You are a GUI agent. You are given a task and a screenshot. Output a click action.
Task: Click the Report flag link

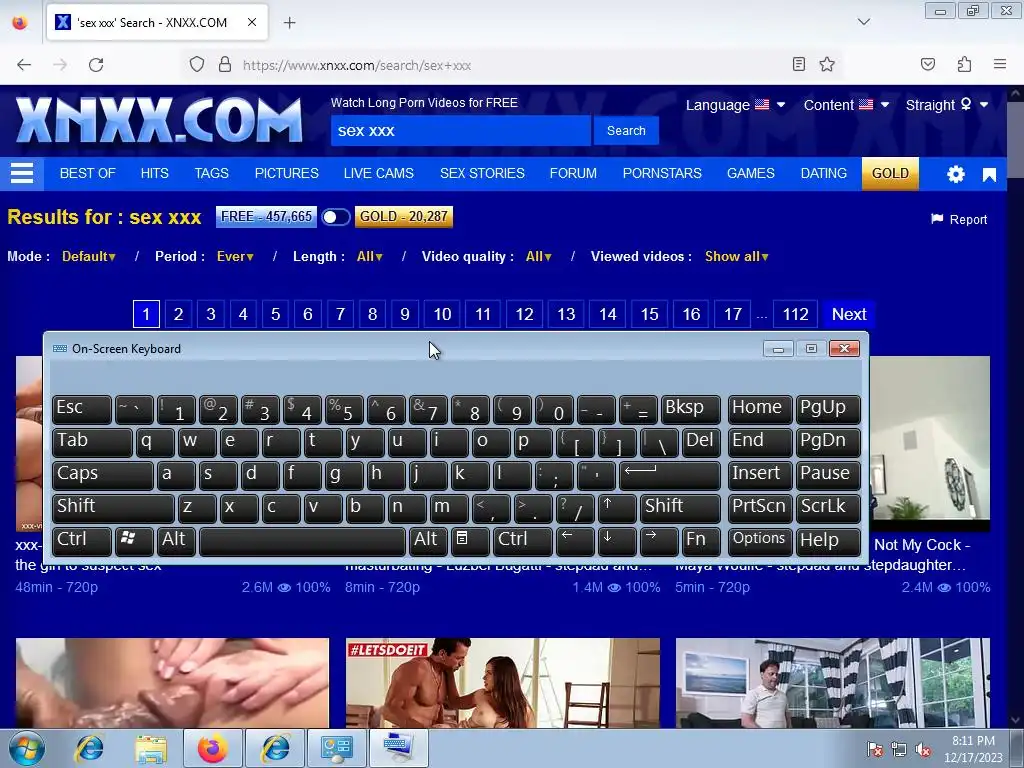pyautogui.click(x=959, y=219)
